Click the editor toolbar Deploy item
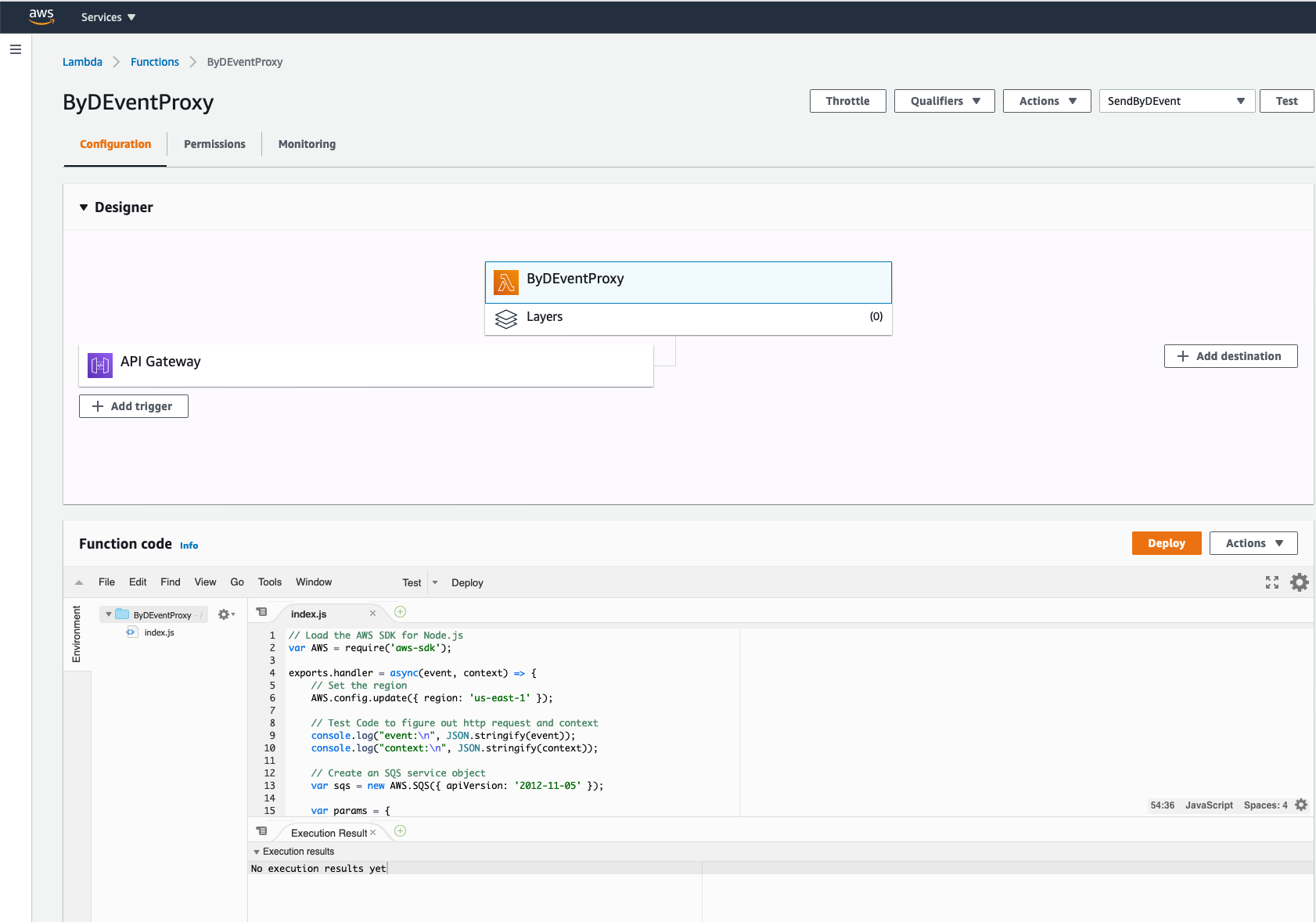The height and width of the screenshot is (922, 1316). click(467, 582)
